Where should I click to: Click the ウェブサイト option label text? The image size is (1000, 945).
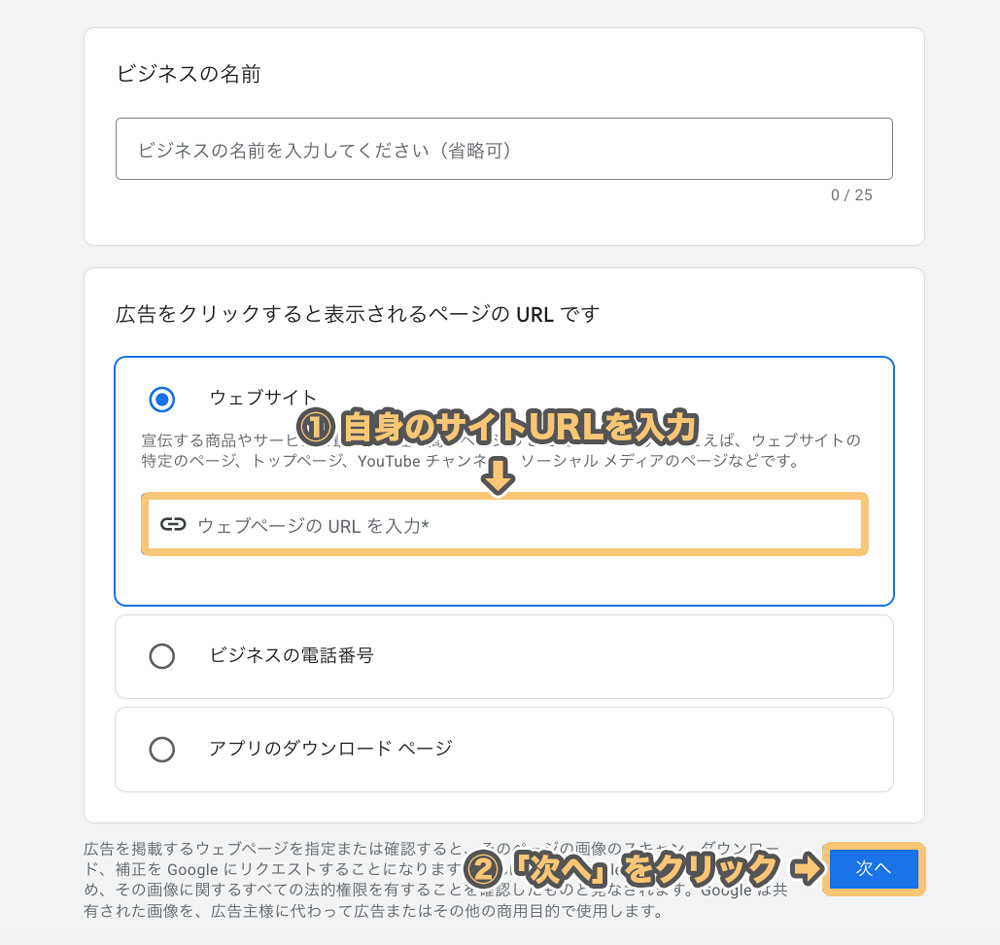point(263,397)
